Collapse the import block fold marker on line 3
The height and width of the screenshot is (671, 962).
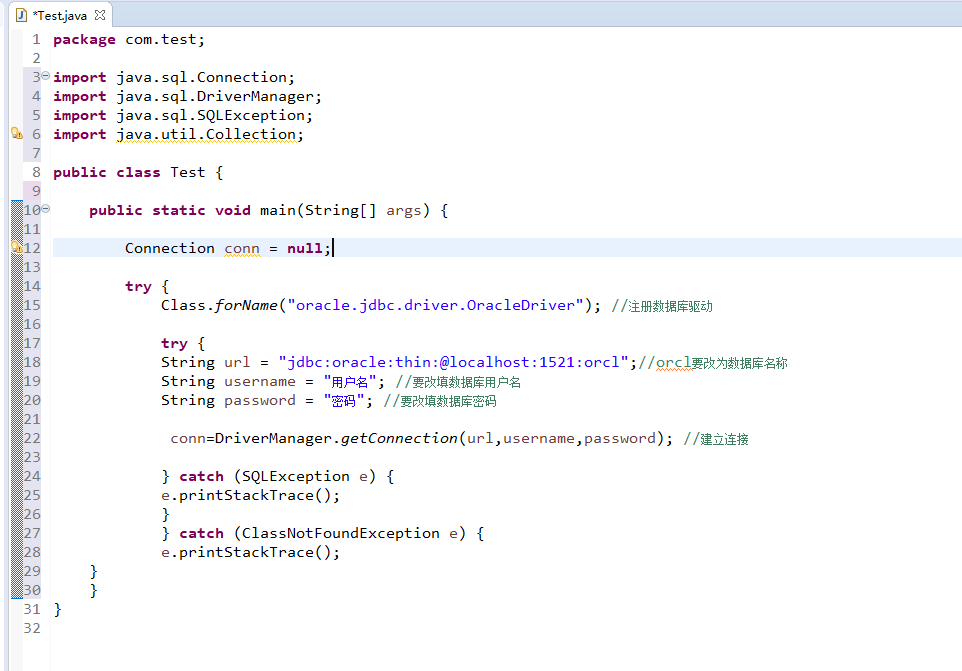(45, 76)
